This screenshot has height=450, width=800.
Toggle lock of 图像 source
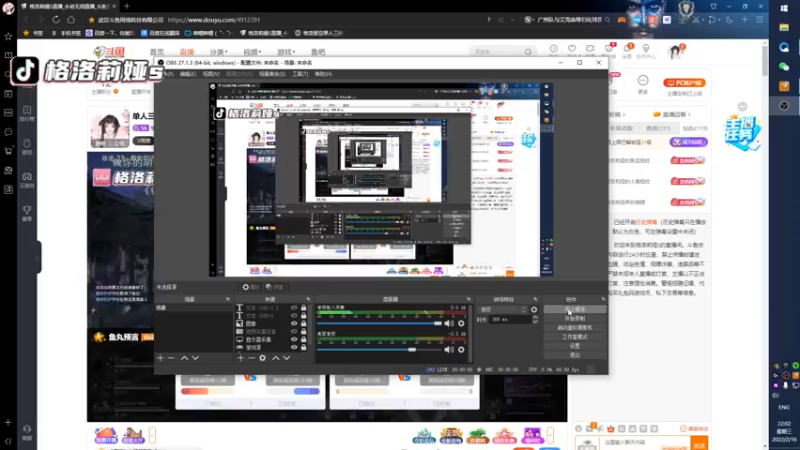point(304,323)
